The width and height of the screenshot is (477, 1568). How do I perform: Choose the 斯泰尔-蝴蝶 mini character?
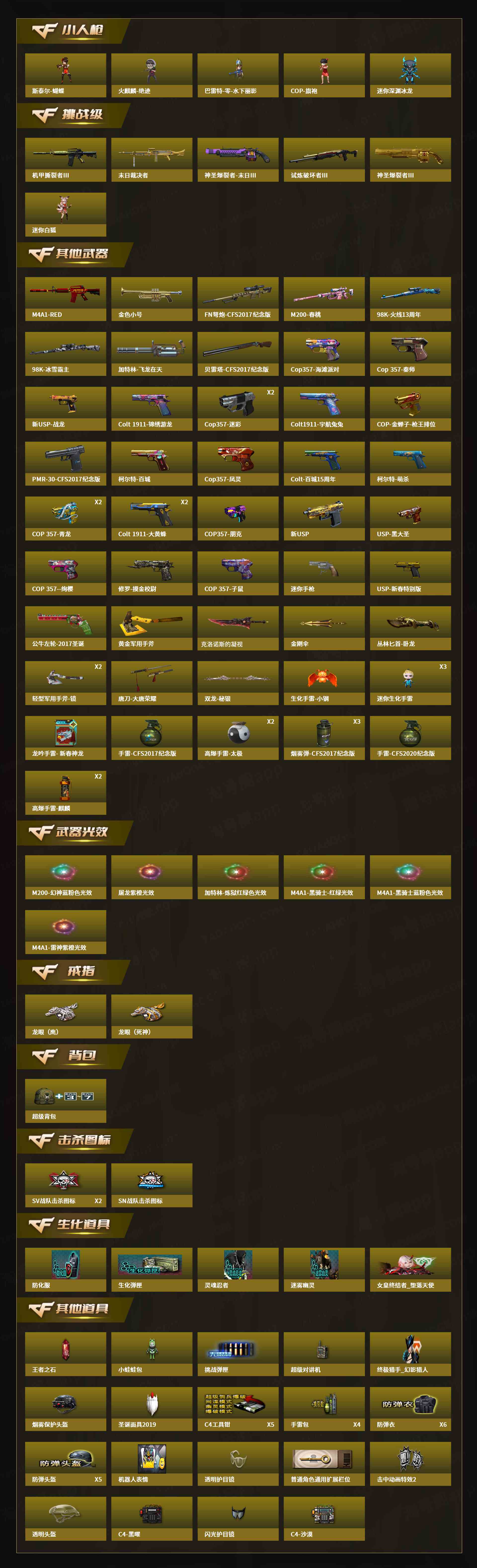(65, 75)
